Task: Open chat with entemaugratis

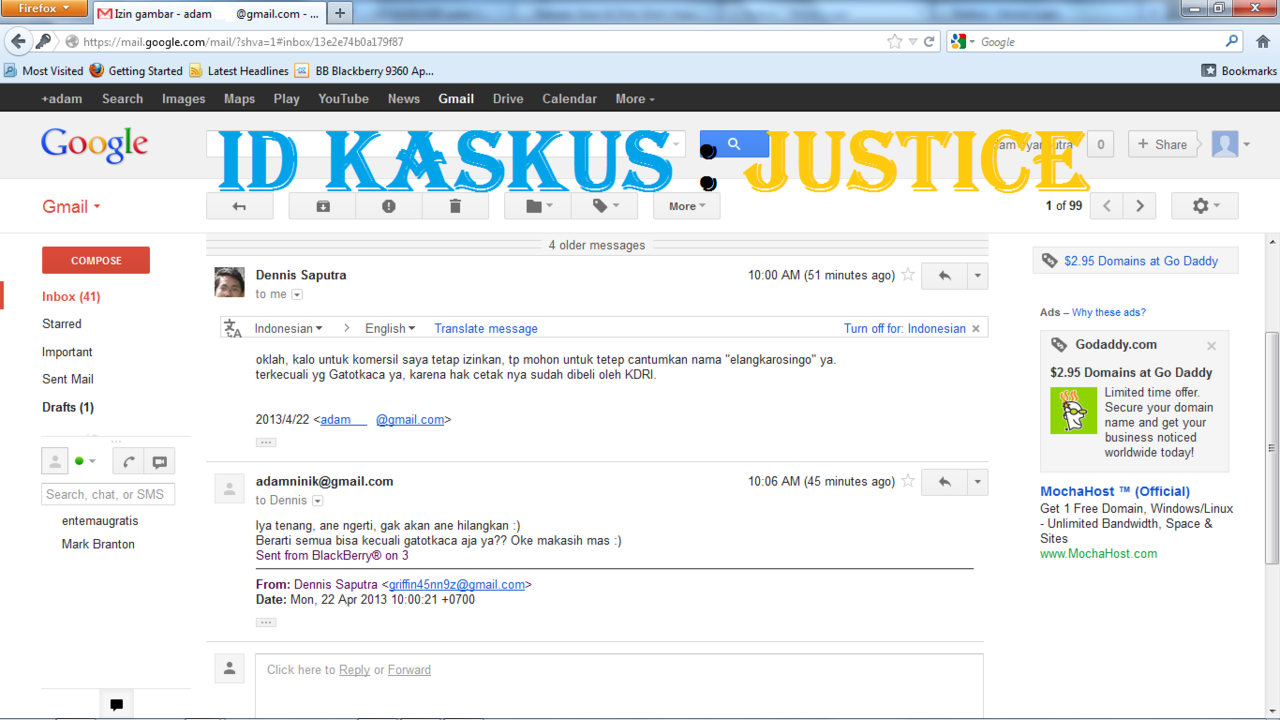Action: pos(100,521)
